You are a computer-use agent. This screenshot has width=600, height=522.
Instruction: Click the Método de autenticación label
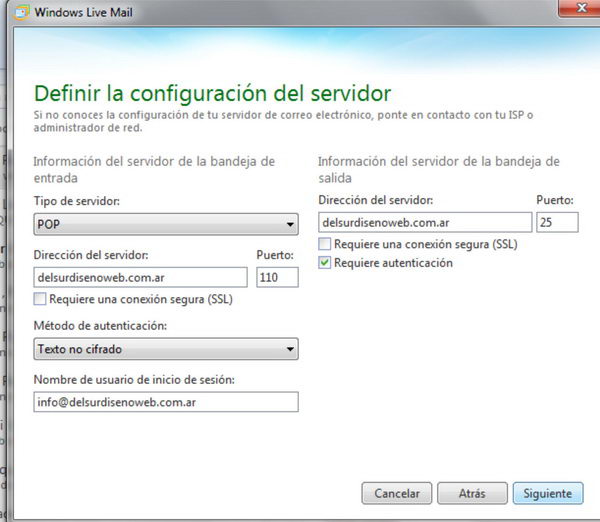(x=100, y=326)
